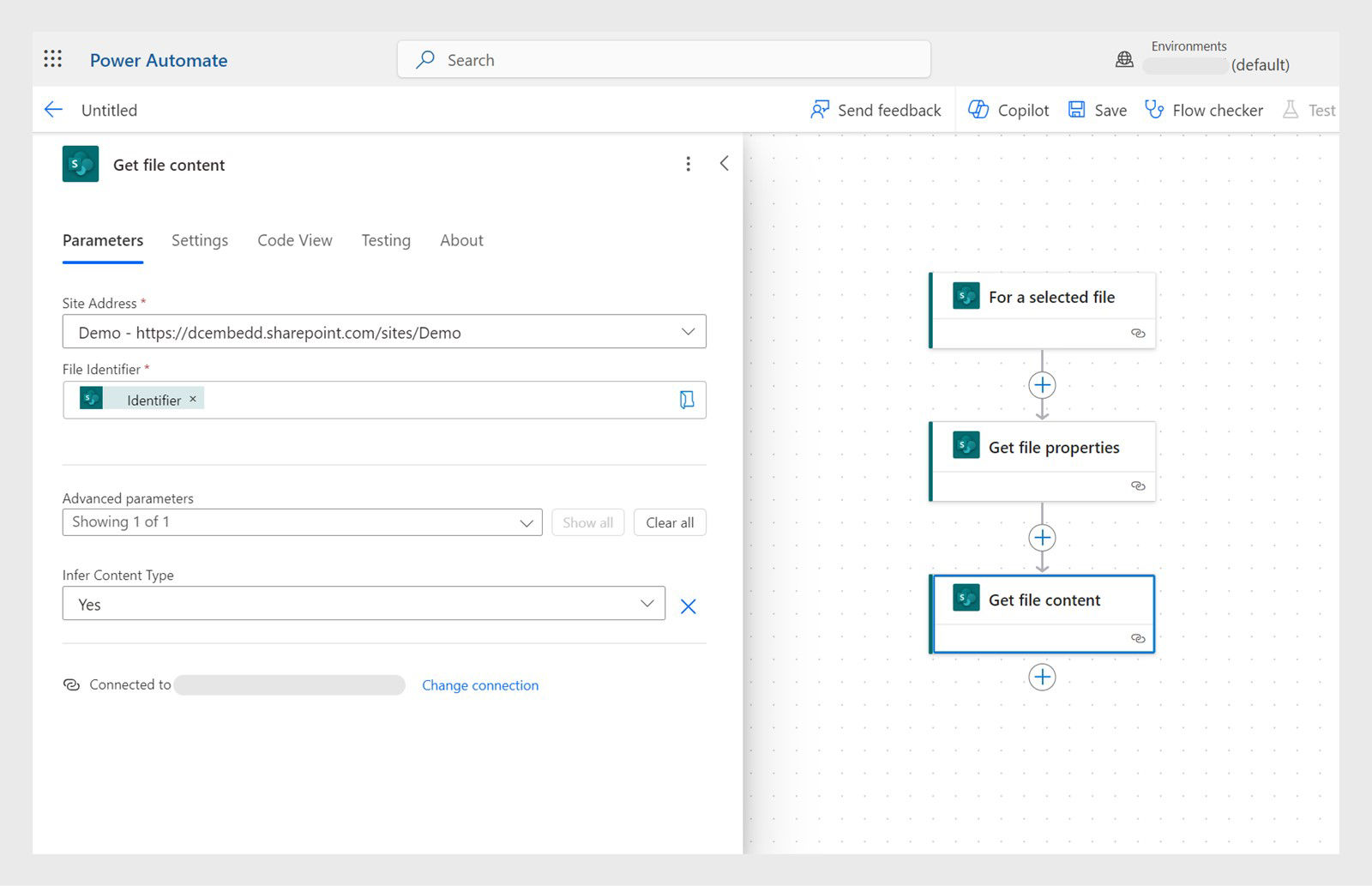
Task: Click the Change connection link
Action: click(x=480, y=685)
